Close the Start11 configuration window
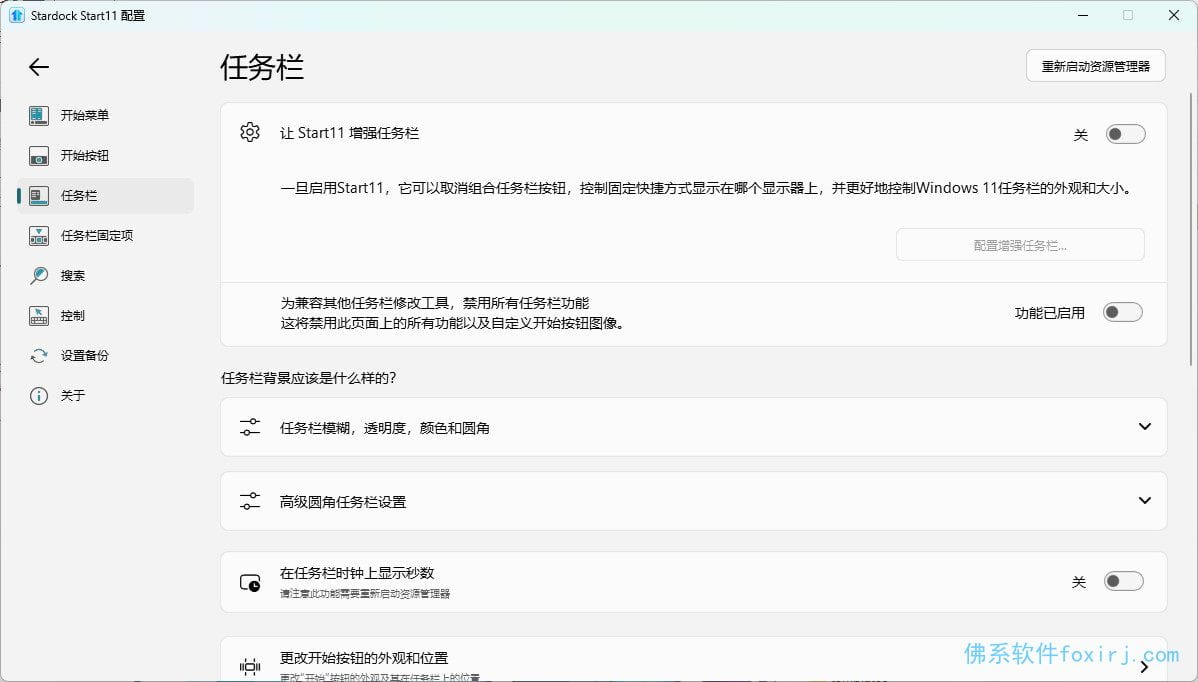Screen dimensions: 1198x682 coord(1174,15)
